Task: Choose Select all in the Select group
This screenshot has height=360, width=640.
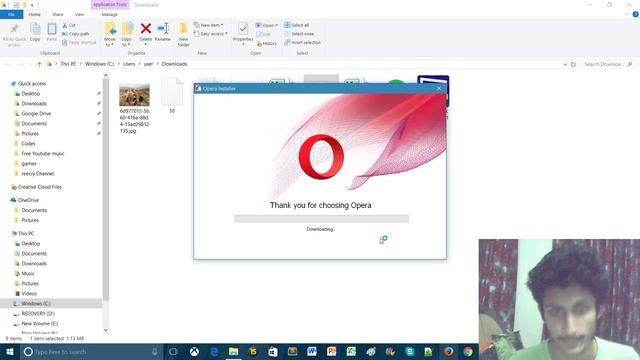Action: (x=297, y=25)
